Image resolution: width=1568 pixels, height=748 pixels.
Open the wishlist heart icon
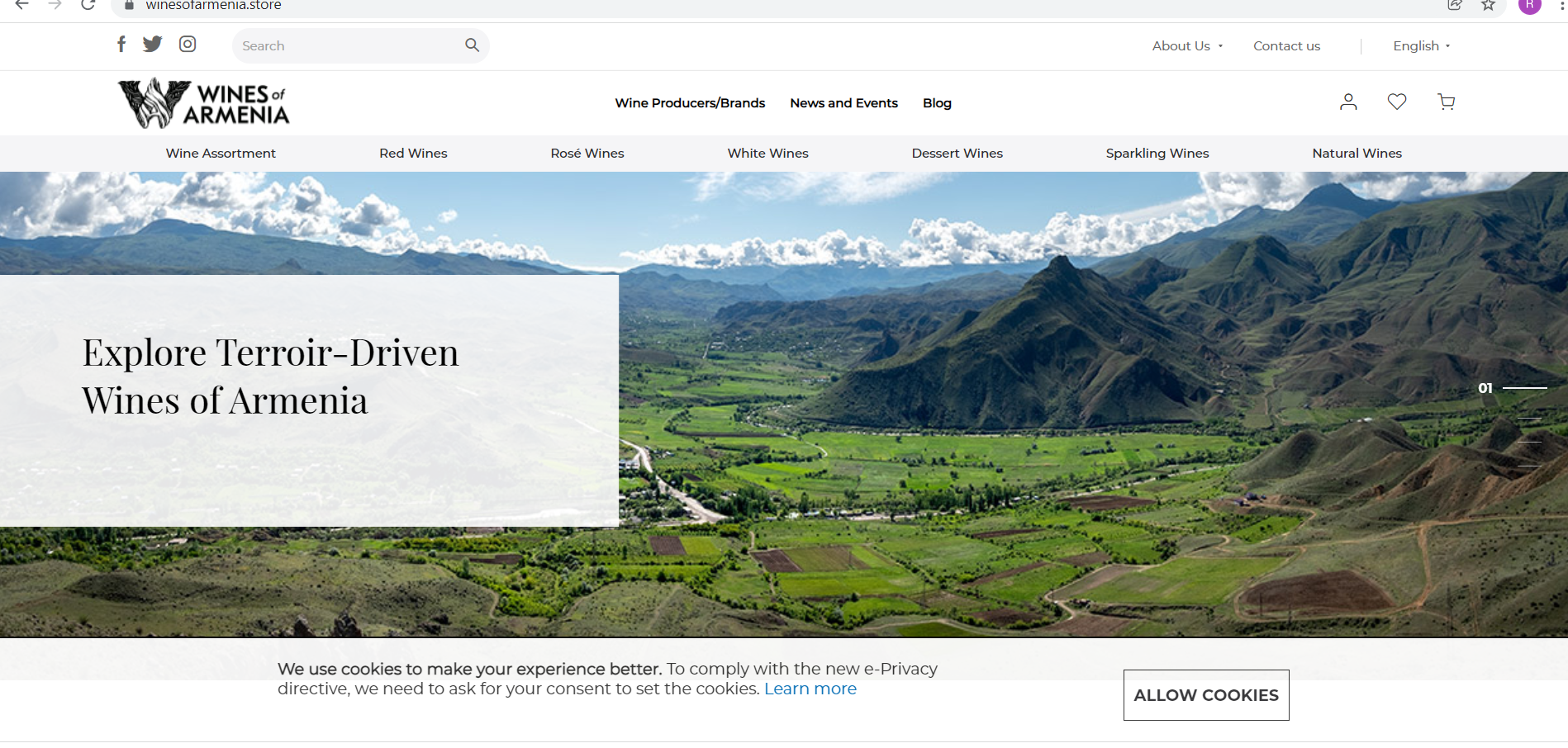1397,102
